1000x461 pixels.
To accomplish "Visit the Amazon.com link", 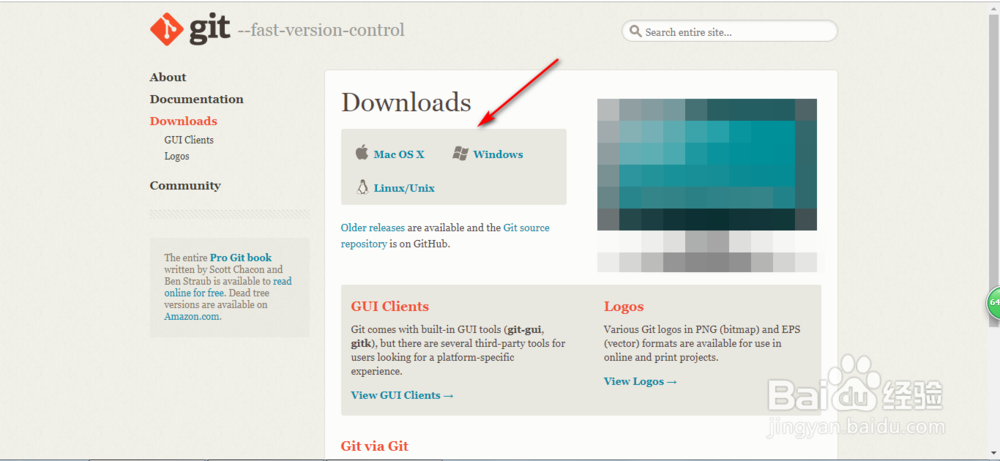I will tap(193, 316).
